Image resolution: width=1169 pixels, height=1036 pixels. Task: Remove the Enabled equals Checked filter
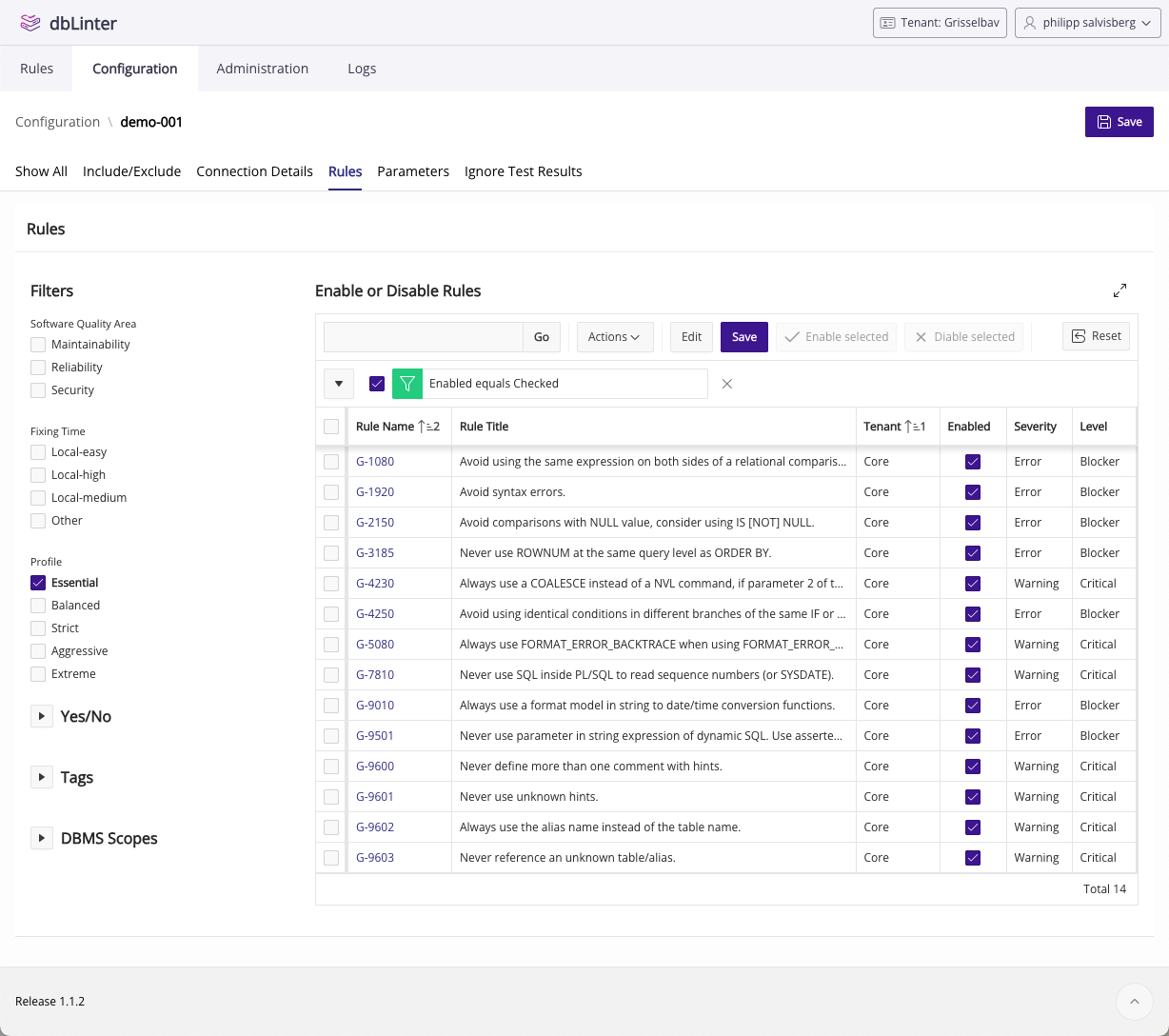tap(727, 384)
